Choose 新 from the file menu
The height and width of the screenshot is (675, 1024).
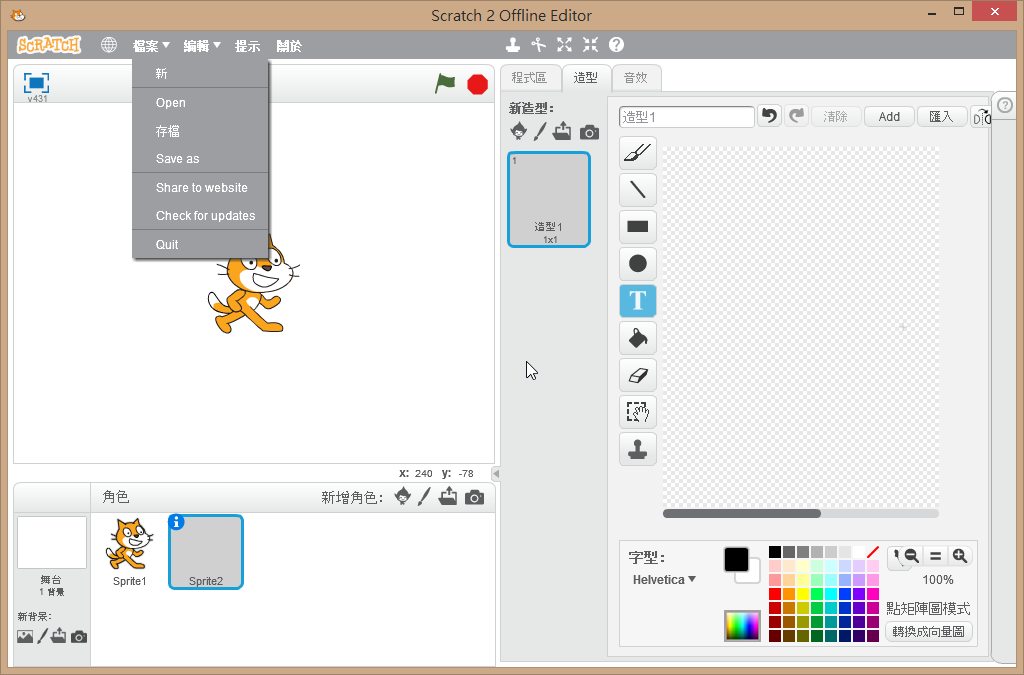tap(200, 74)
